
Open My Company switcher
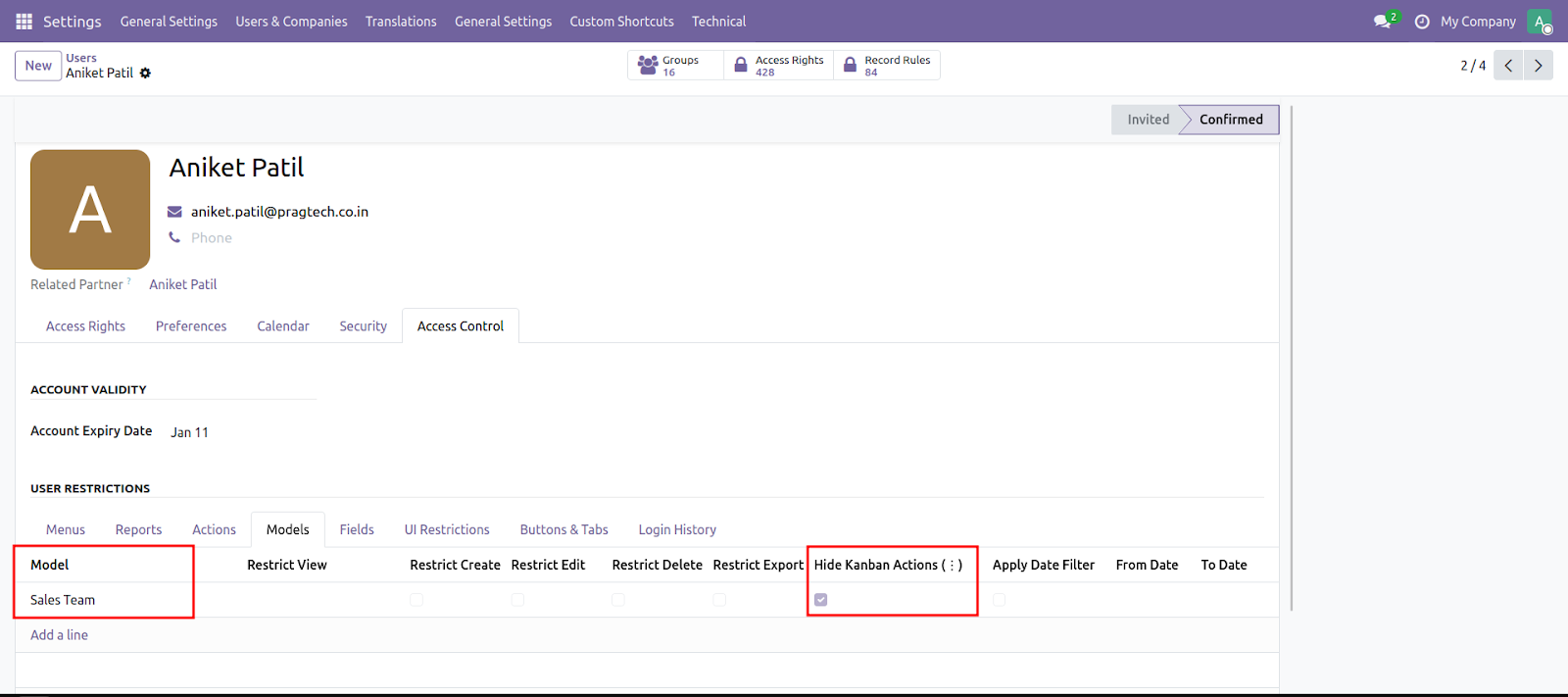1478,22
